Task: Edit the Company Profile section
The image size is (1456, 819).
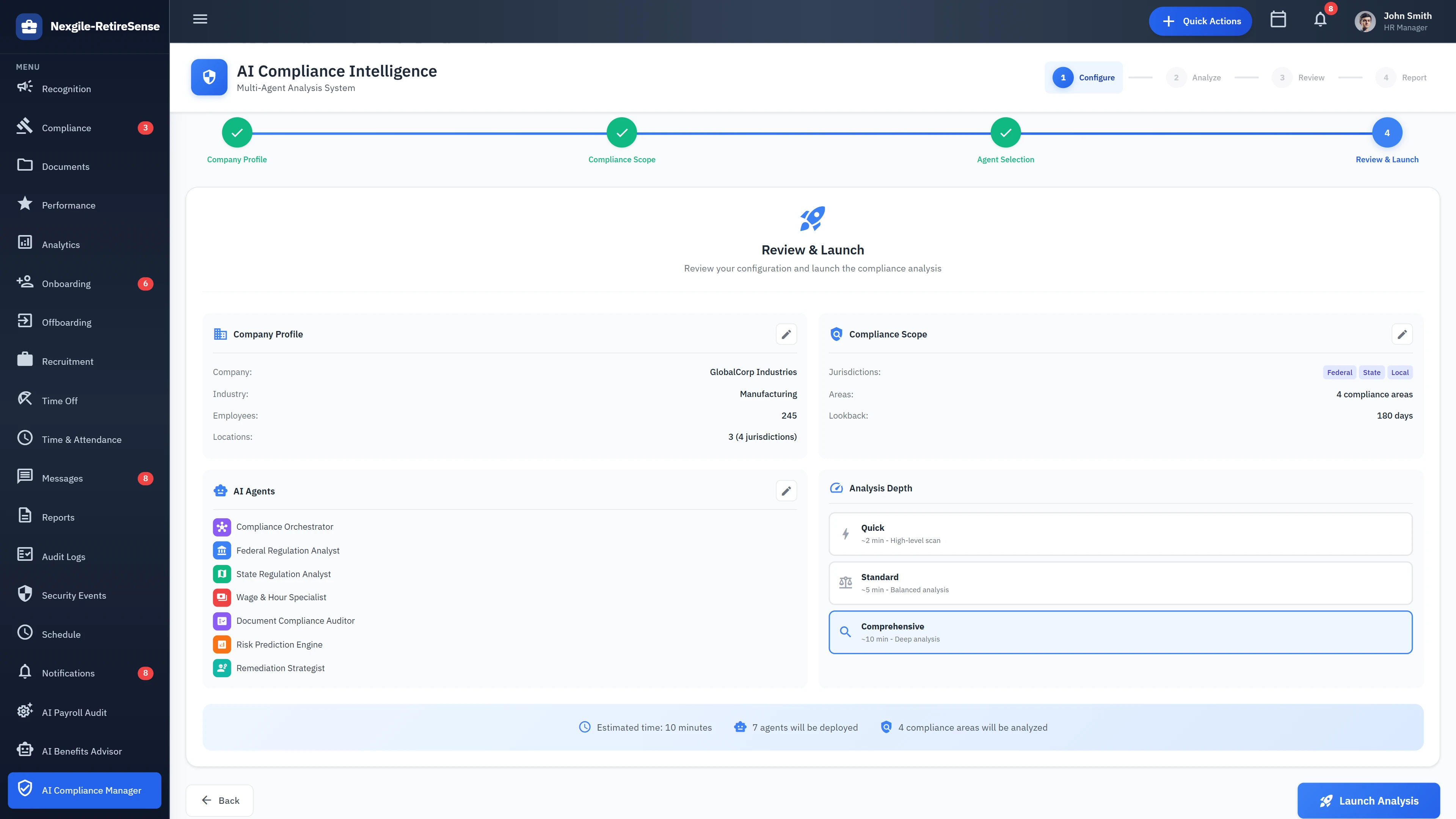Action: click(786, 334)
